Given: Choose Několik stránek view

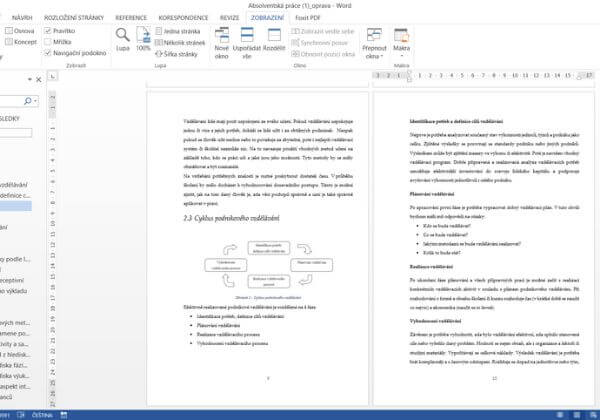Looking at the screenshot, I should [x=180, y=42].
